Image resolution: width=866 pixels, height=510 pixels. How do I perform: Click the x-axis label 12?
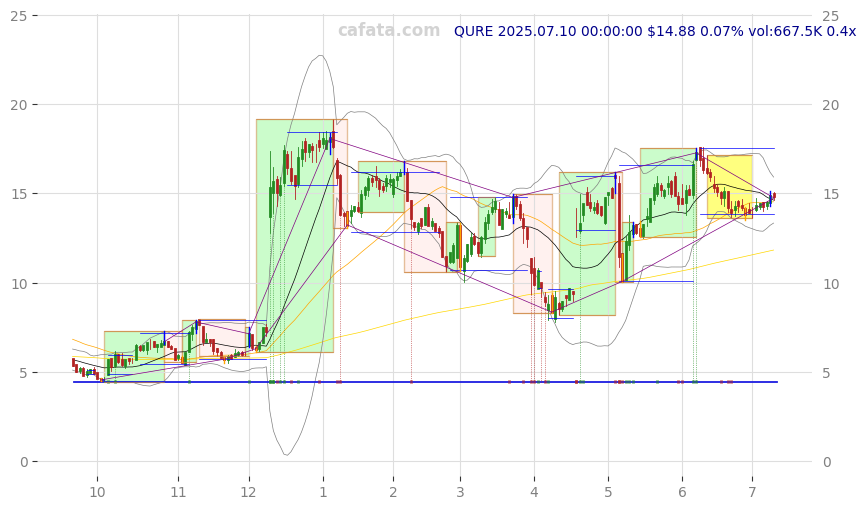coord(249,492)
